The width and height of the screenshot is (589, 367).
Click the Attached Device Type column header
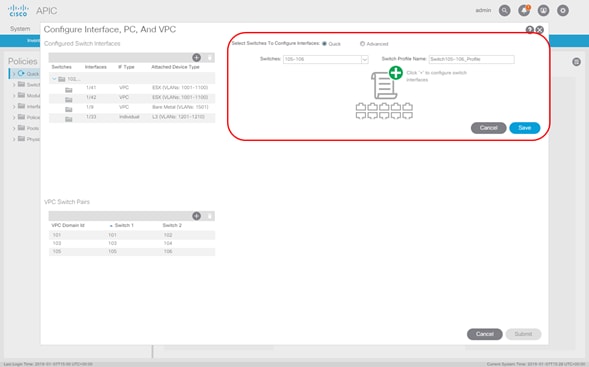point(175,67)
